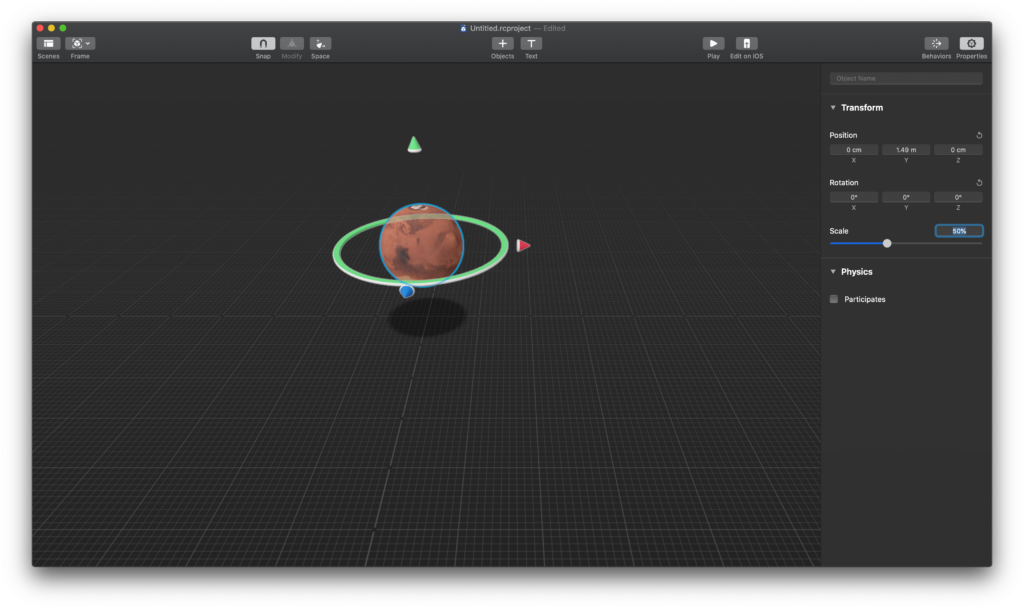The width and height of the screenshot is (1024, 609).
Task: Toggle the Properties panel
Action: pos(971,44)
